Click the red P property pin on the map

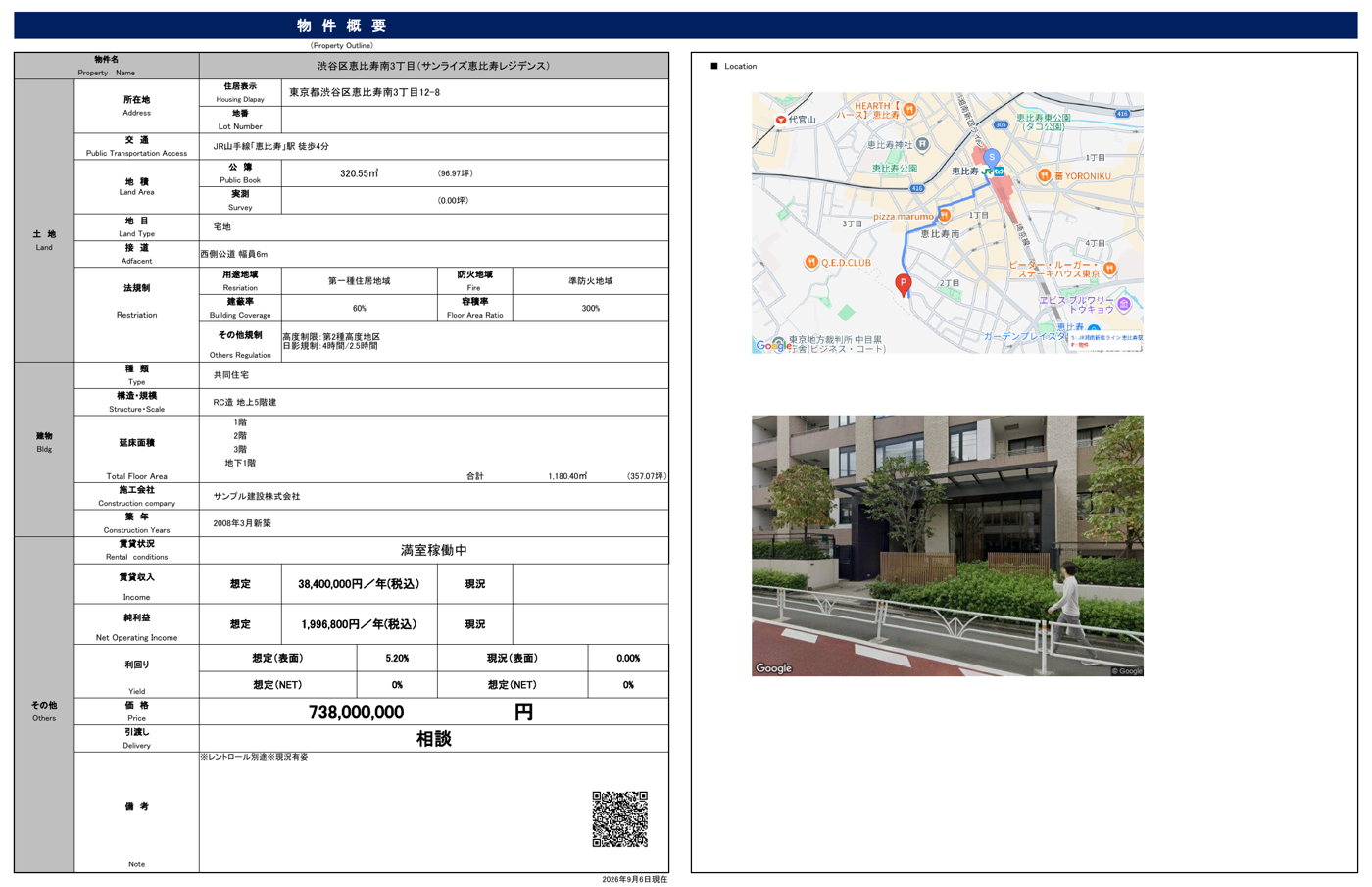pyautogui.click(x=904, y=284)
